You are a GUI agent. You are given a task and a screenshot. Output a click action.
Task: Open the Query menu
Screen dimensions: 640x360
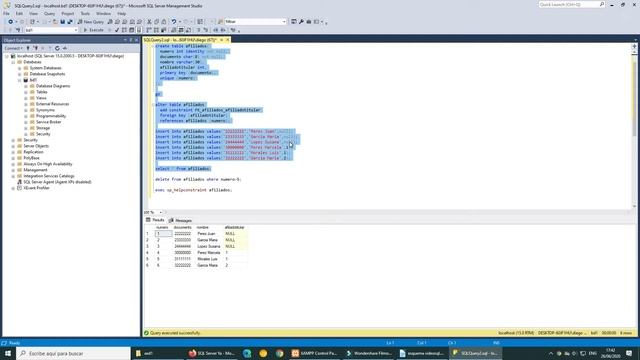pos(49,13)
